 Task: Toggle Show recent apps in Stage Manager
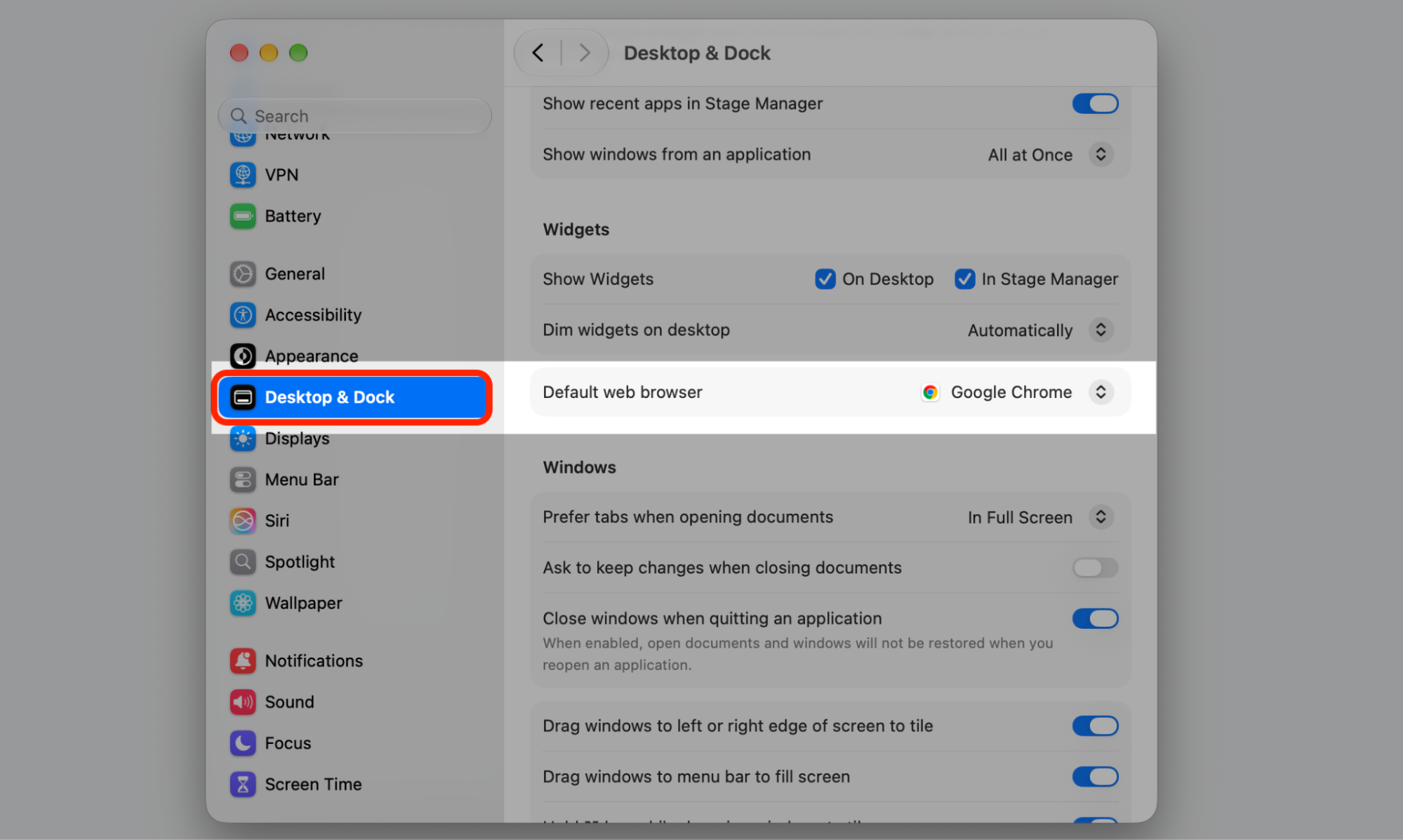1095,104
